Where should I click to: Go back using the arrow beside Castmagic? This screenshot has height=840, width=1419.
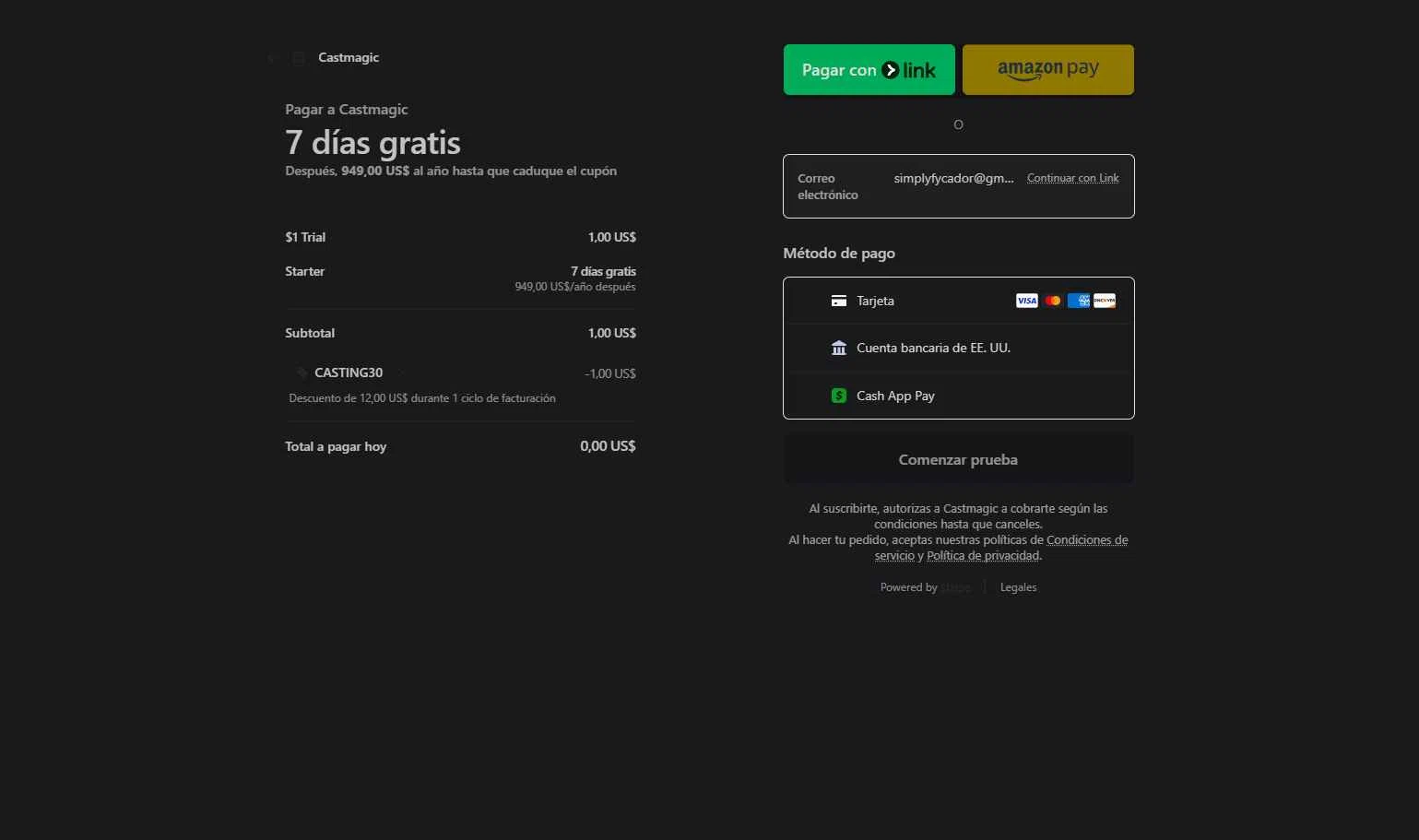(x=272, y=58)
